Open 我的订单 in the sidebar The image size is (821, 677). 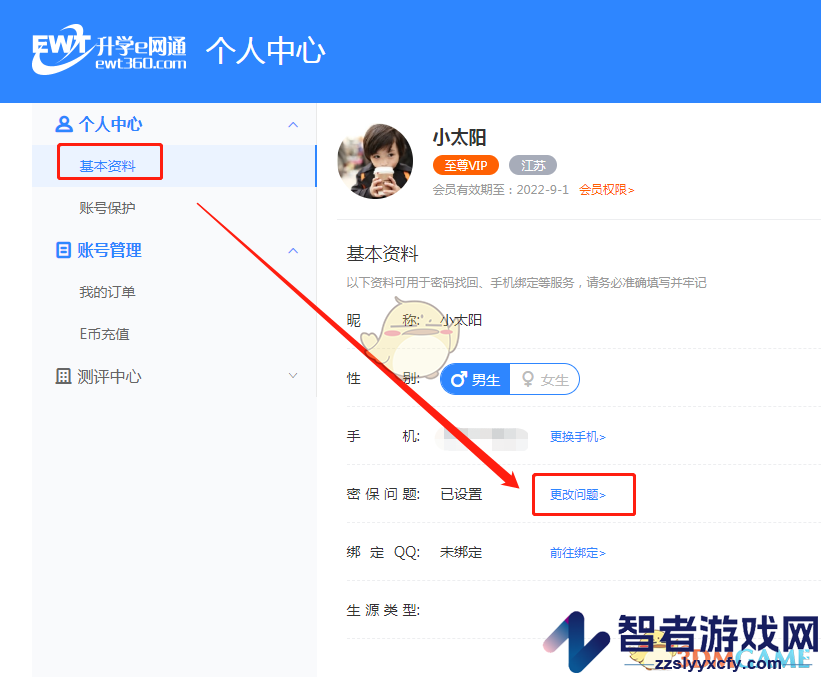point(107,292)
